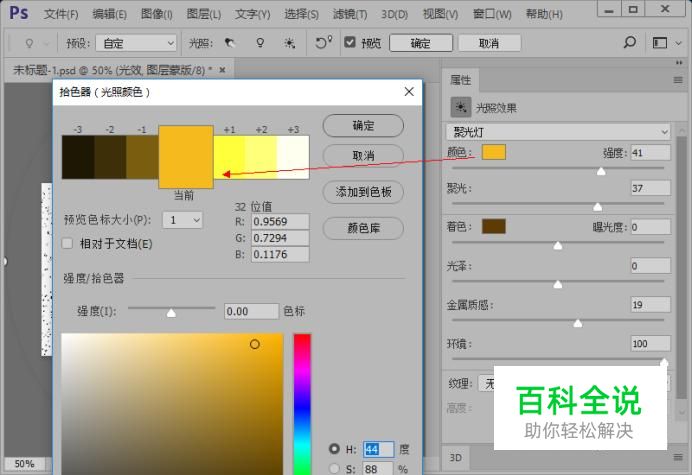Click the 颜色 light color swatch
Viewport: 692px width, 475px height.
click(494, 152)
